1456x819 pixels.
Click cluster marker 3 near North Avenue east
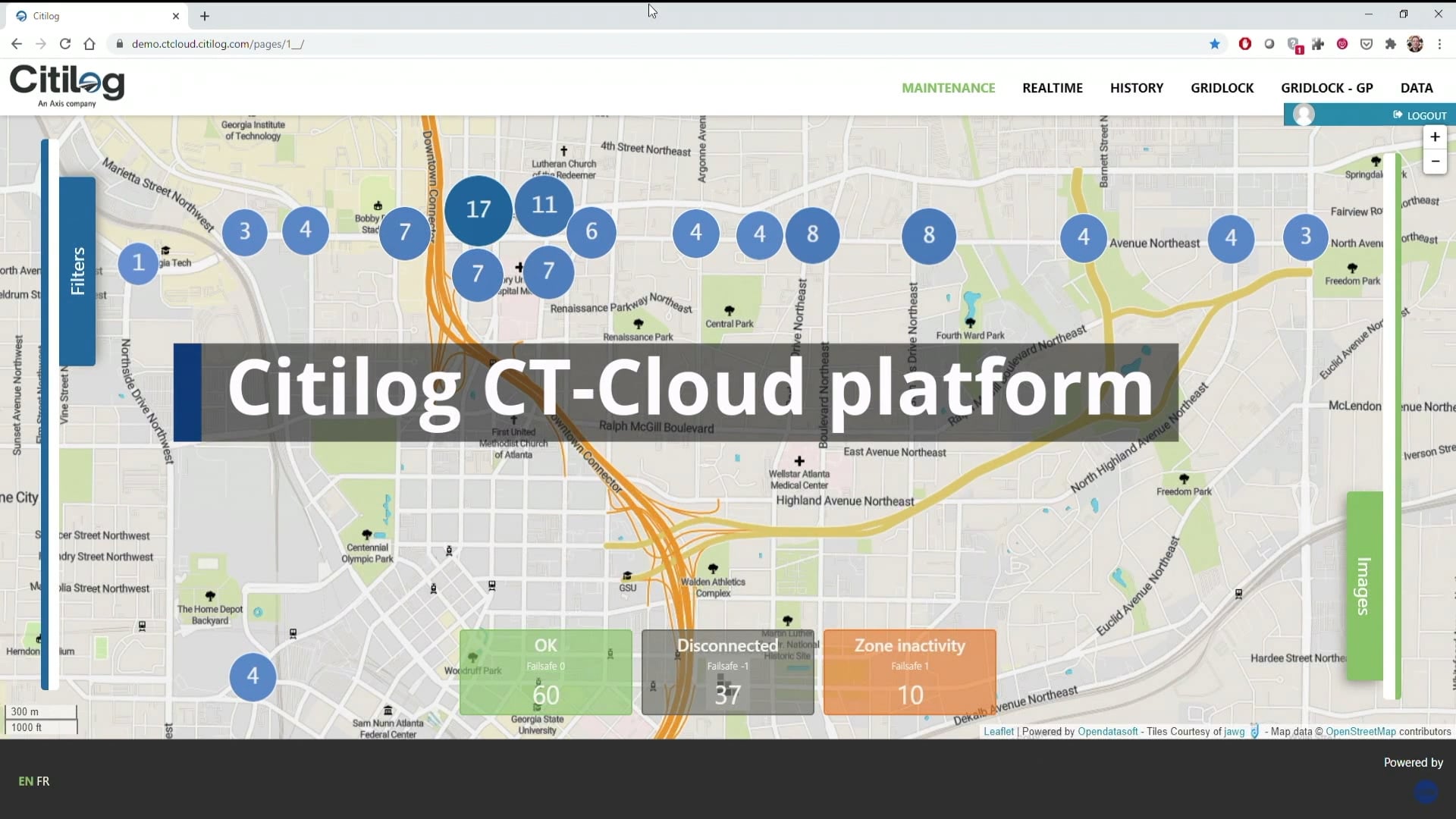pyautogui.click(x=1305, y=237)
